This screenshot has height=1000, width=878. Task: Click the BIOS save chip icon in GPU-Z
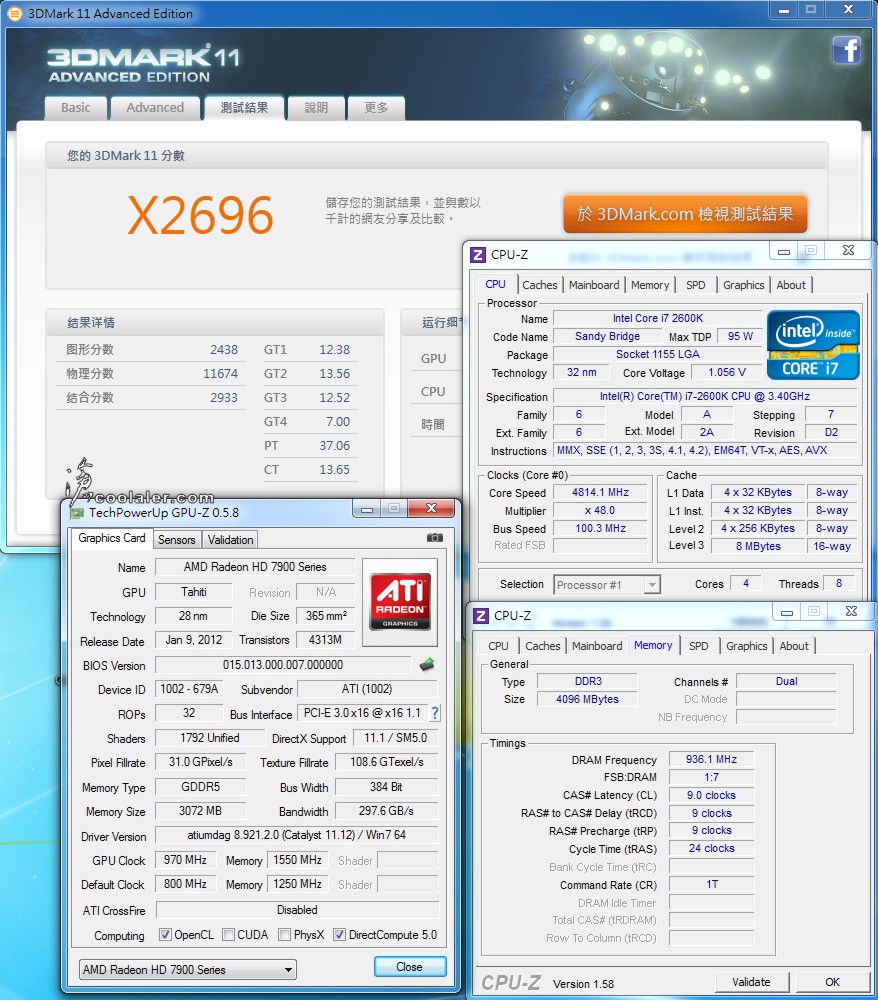click(427, 665)
